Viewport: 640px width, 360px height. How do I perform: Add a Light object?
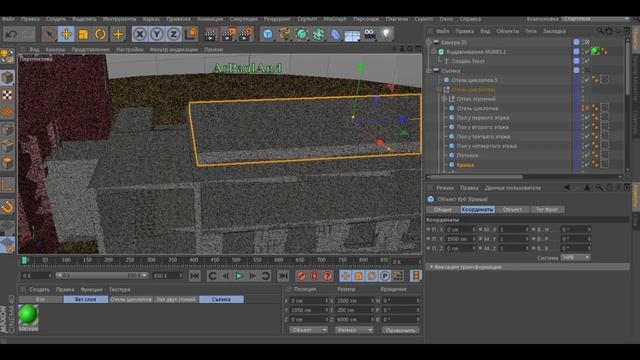[x=386, y=34]
